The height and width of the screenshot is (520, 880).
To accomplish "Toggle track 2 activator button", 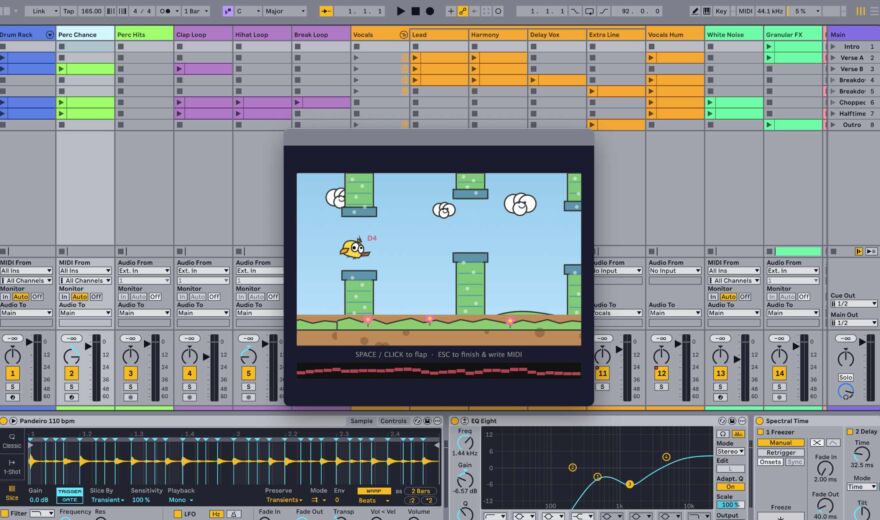I will click(x=71, y=373).
